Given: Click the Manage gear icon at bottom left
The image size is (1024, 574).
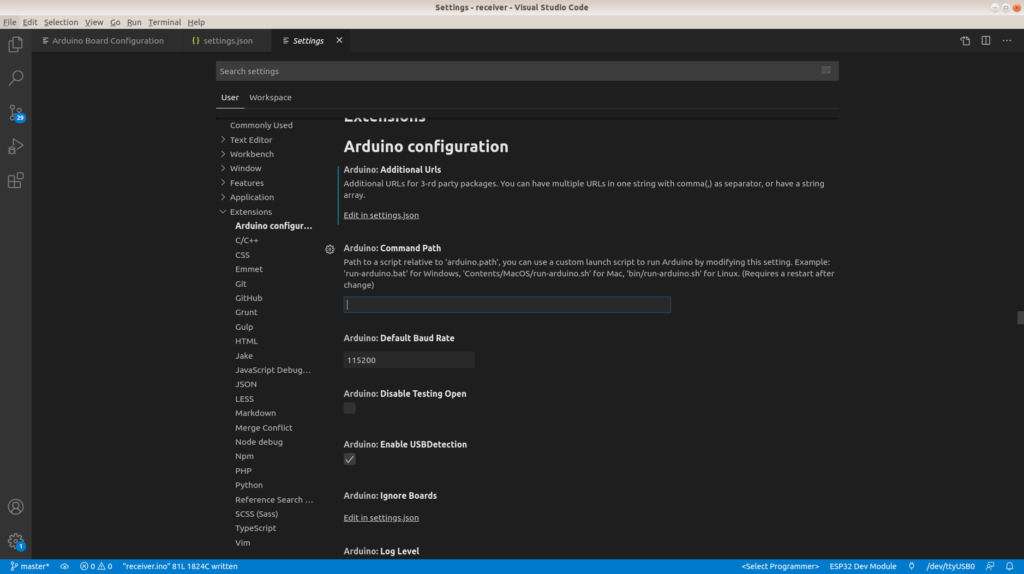Looking at the screenshot, I should click(16, 541).
